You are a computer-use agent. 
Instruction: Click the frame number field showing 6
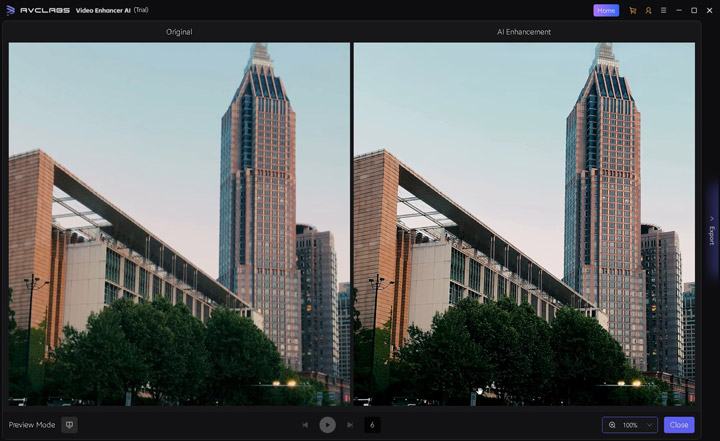coord(372,425)
